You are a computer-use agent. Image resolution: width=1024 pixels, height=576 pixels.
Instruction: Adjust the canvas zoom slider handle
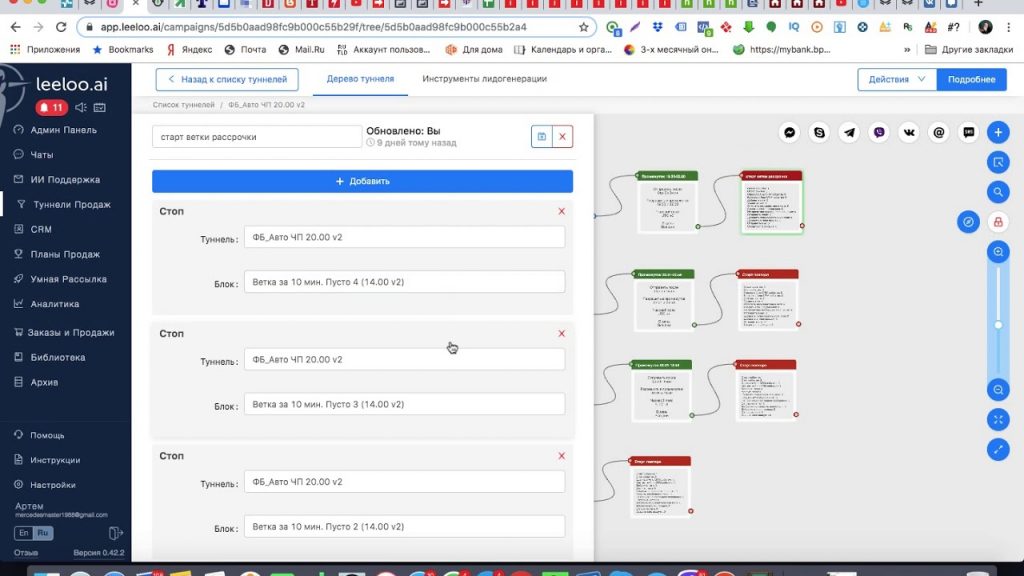pos(998,325)
